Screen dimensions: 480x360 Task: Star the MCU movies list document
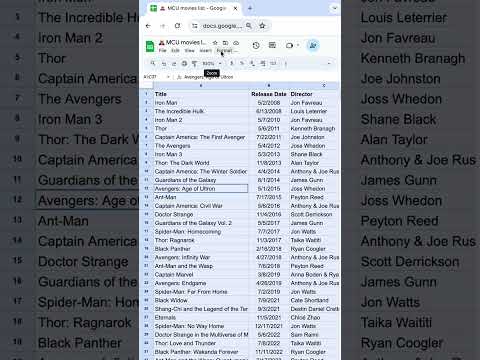point(215,43)
